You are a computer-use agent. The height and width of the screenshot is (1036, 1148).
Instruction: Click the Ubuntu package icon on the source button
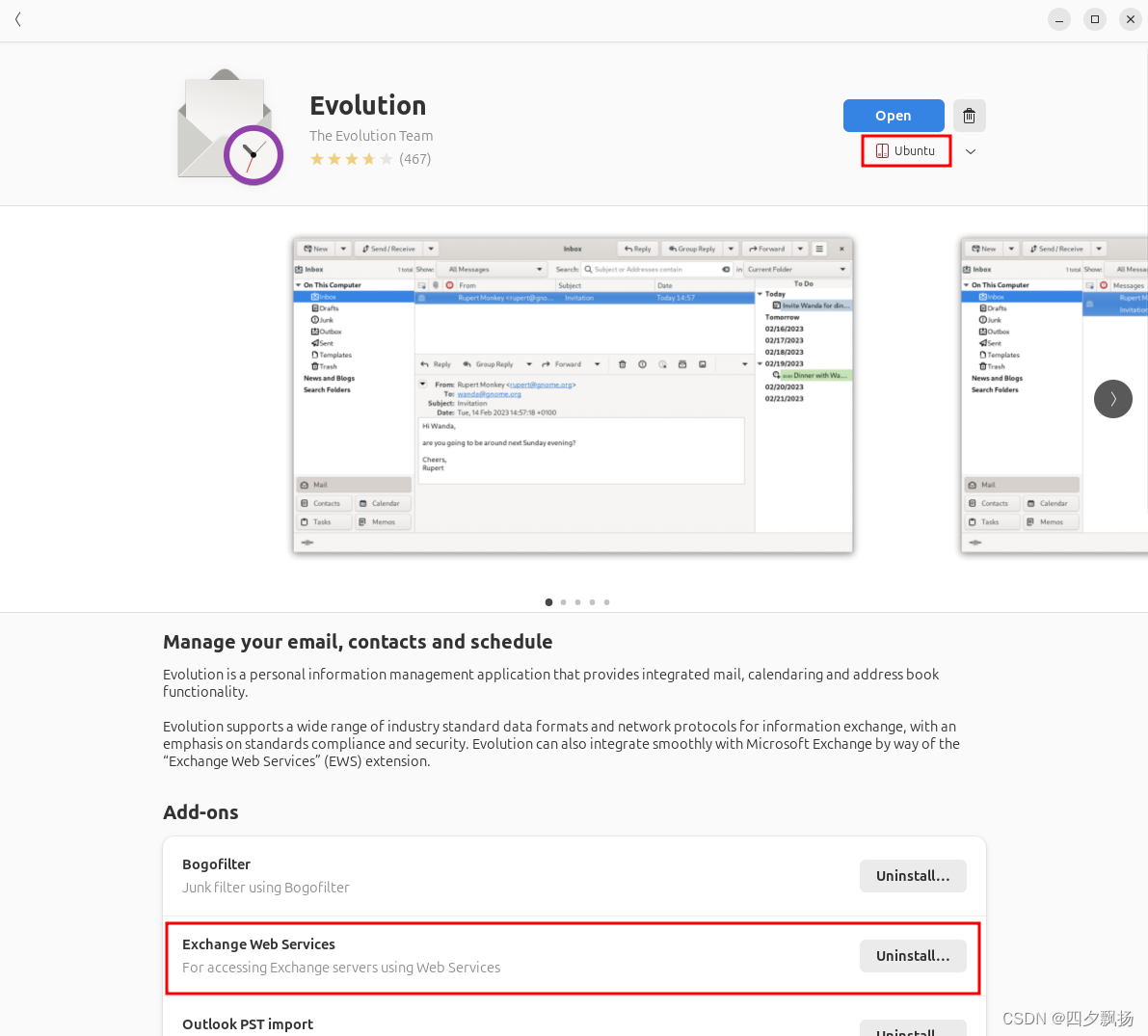point(882,150)
